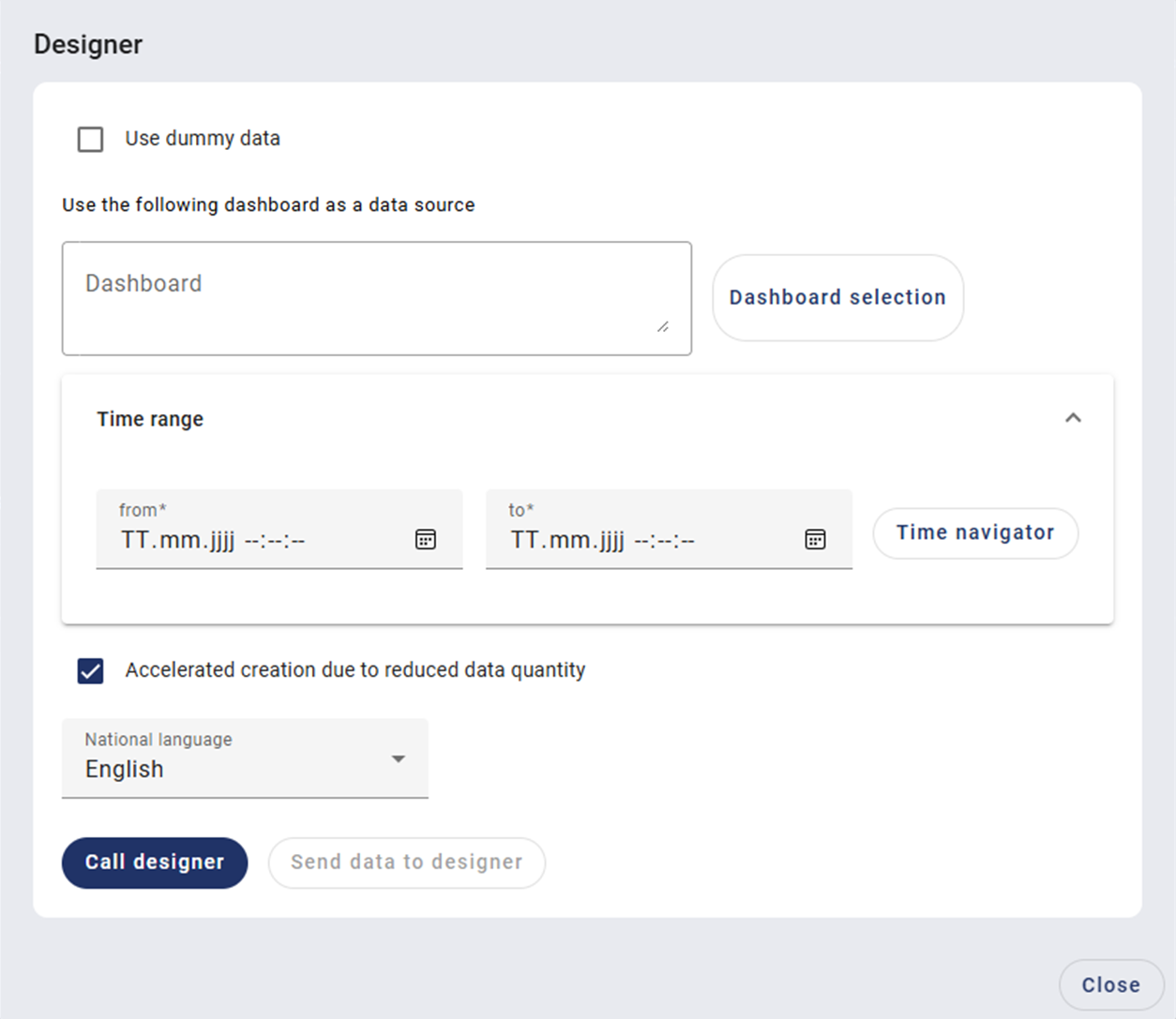
Task: Click the Time range section heading
Action: pos(150,419)
